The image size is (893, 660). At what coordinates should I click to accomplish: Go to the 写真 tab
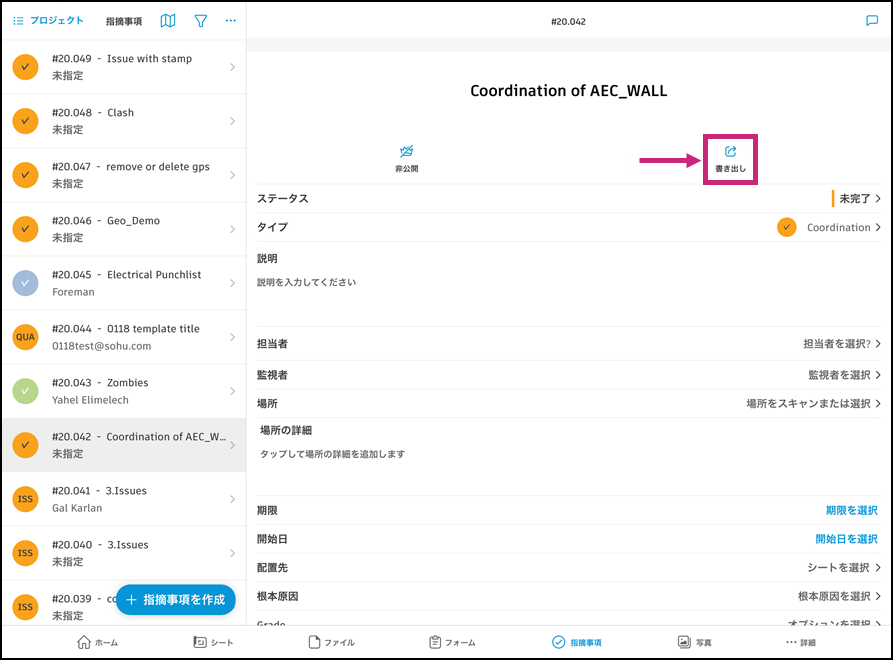pyautogui.click(x=694, y=642)
